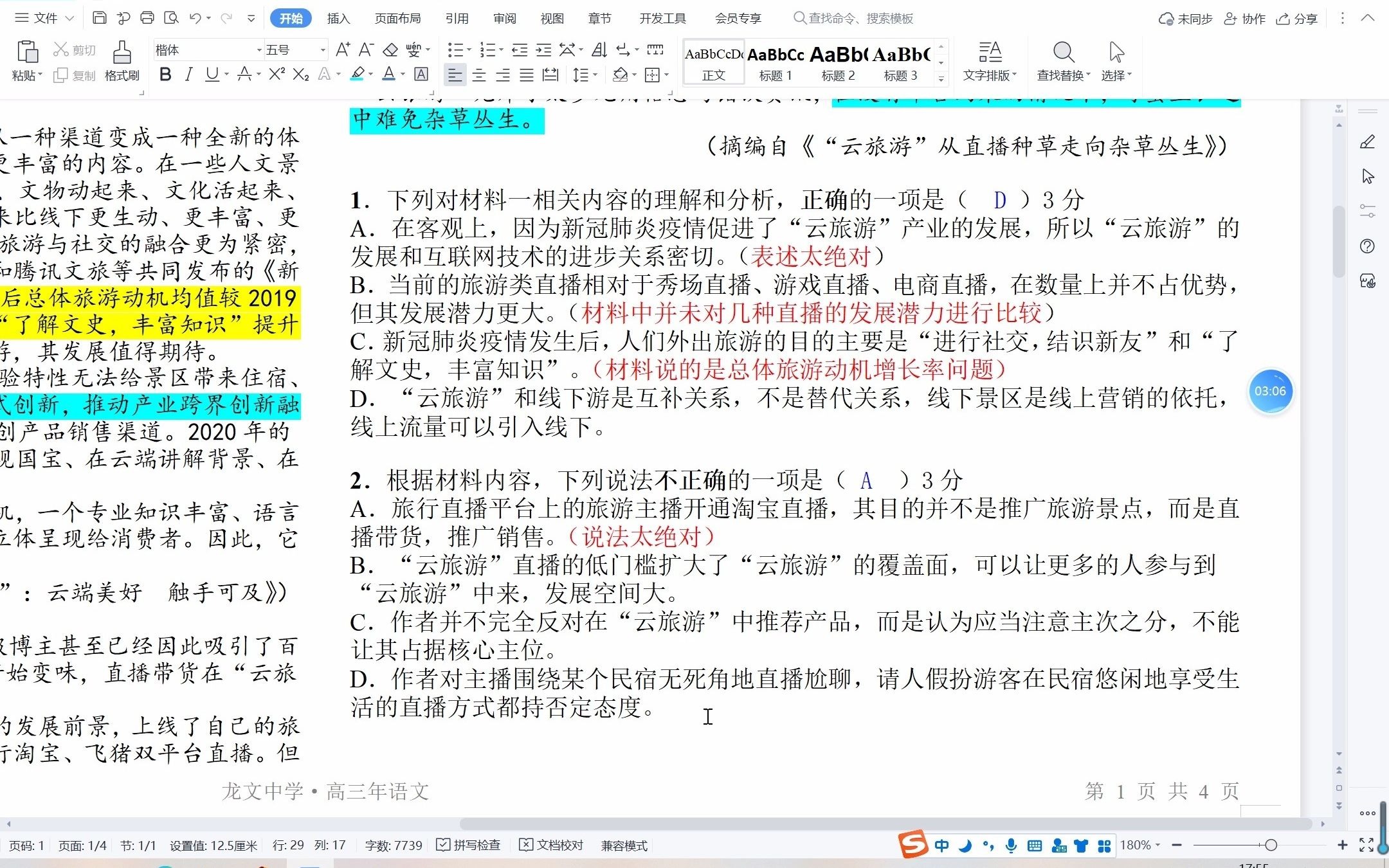Toggle Bold formatting
The image size is (1389, 868).
(x=165, y=75)
